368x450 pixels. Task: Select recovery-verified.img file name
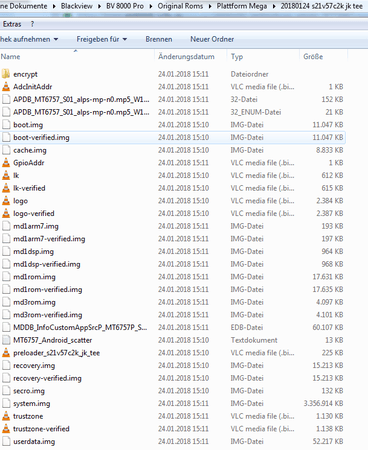[47, 378]
